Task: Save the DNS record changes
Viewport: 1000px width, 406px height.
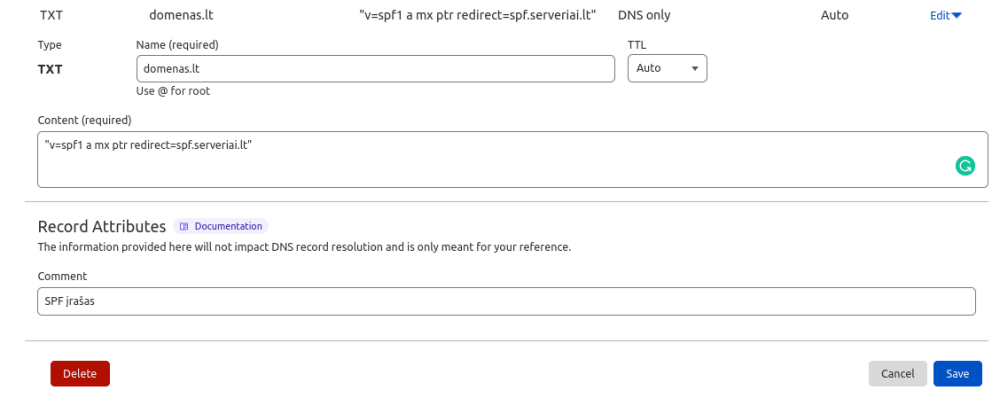Action: pyautogui.click(x=957, y=373)
